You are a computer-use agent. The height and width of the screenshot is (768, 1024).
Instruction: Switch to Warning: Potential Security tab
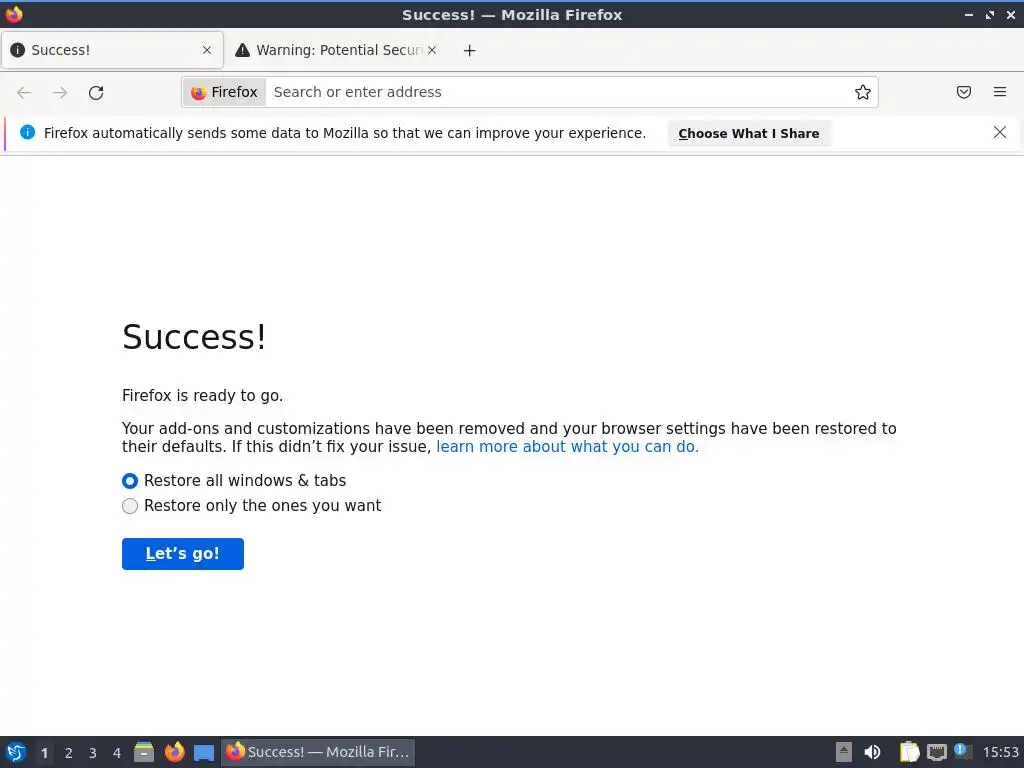(336, 50)
